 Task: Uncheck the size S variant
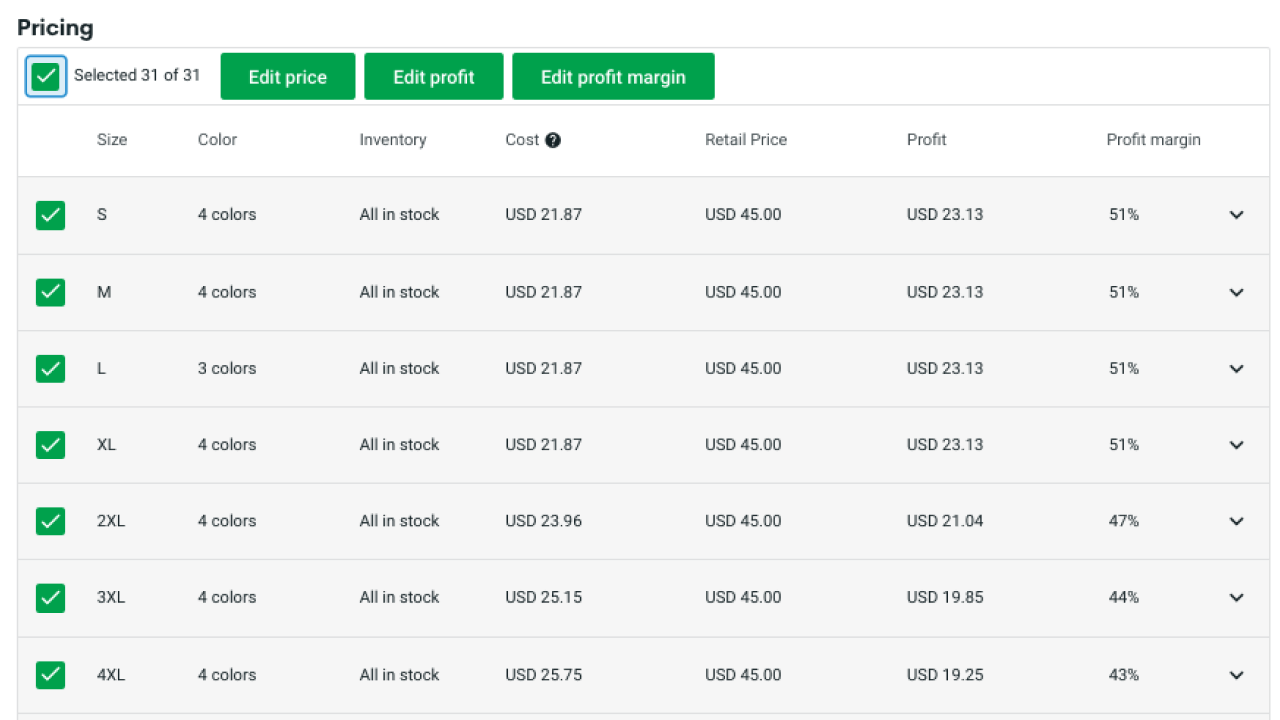tap(50, 214)
